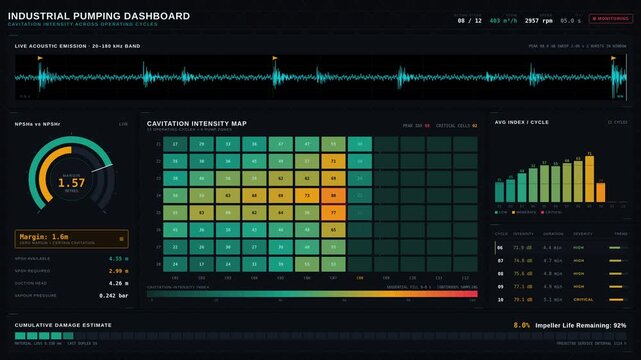Click the small square icon in Margin alert box
Image resolution: width=641 pixels, height=360 pixels.
coord(121,239)
